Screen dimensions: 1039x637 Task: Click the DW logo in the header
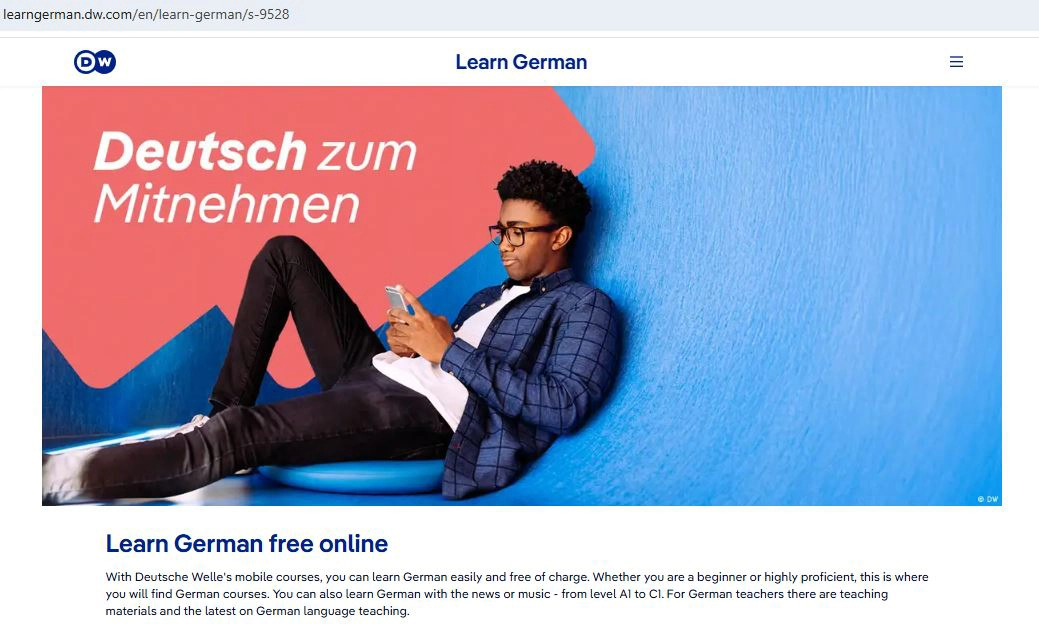(x=95, y=62)
